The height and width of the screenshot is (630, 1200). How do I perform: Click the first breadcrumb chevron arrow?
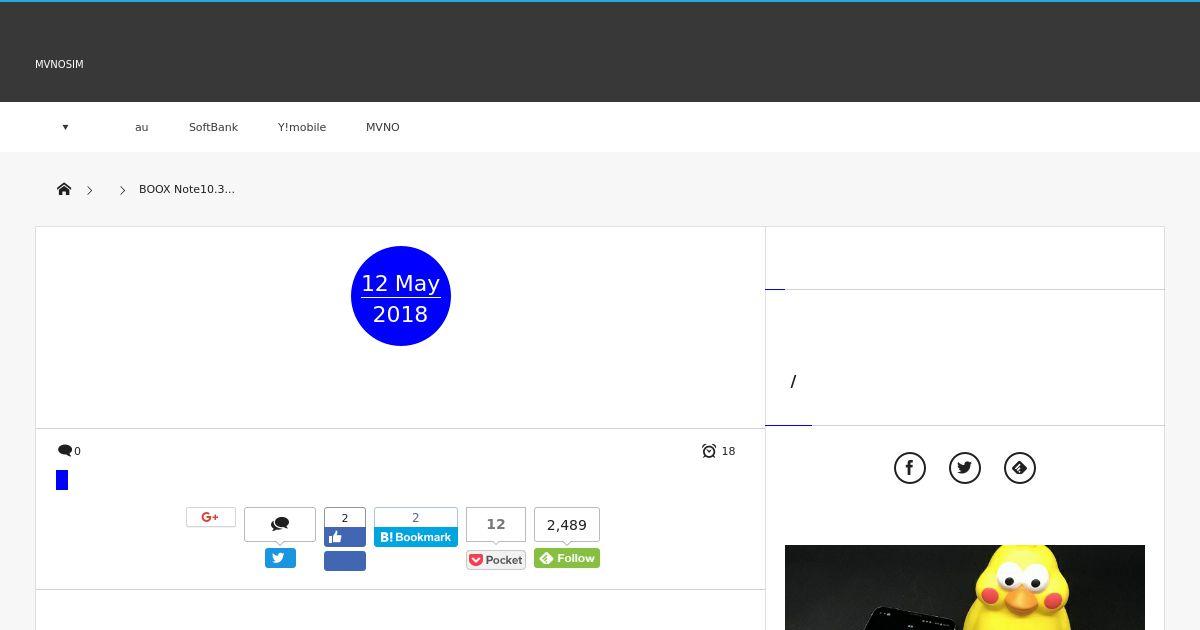(89, 190)
